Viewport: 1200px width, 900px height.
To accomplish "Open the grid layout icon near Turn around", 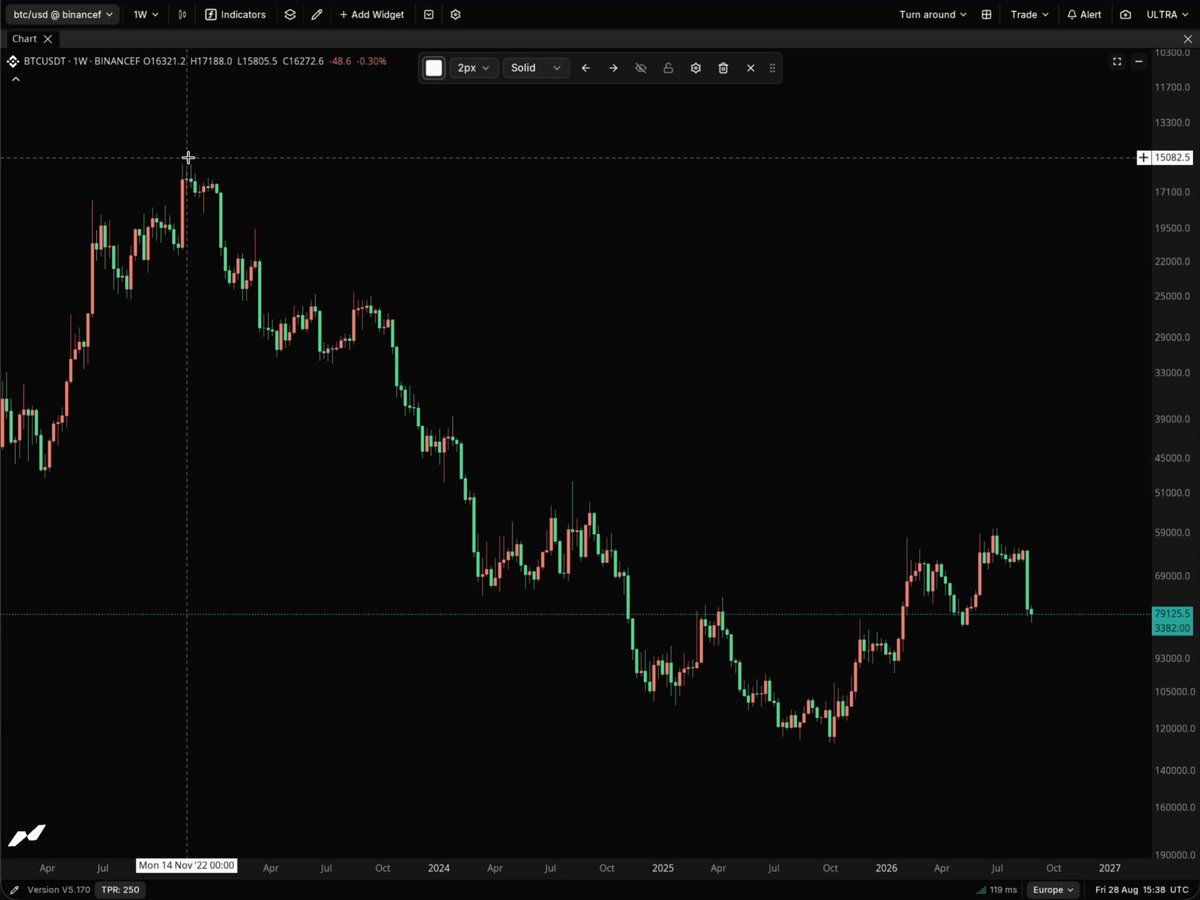I will [987, 15].
